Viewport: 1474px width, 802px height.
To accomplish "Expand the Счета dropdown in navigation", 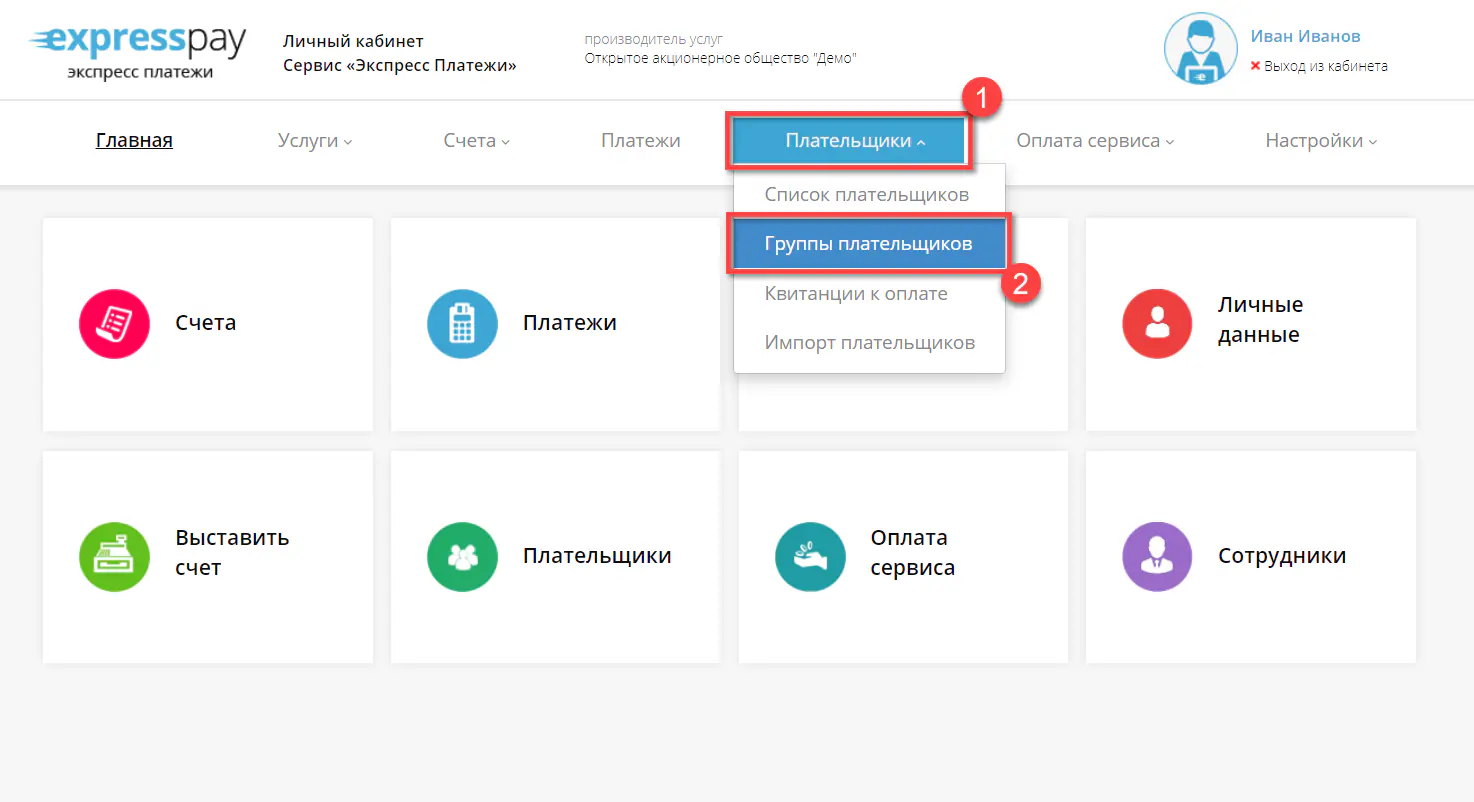I will (476, 141).
